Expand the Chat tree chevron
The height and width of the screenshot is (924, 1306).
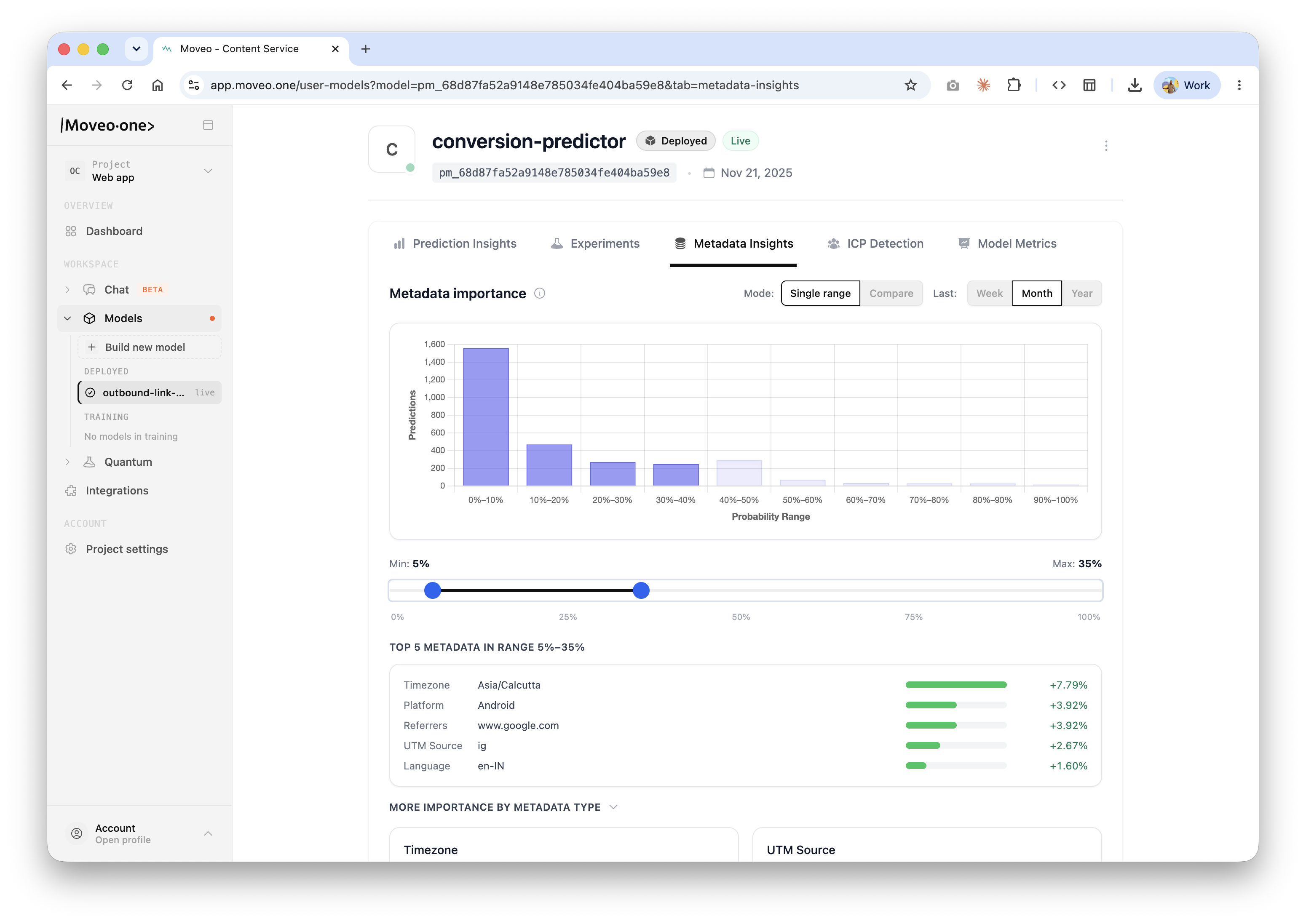(67, 290)
